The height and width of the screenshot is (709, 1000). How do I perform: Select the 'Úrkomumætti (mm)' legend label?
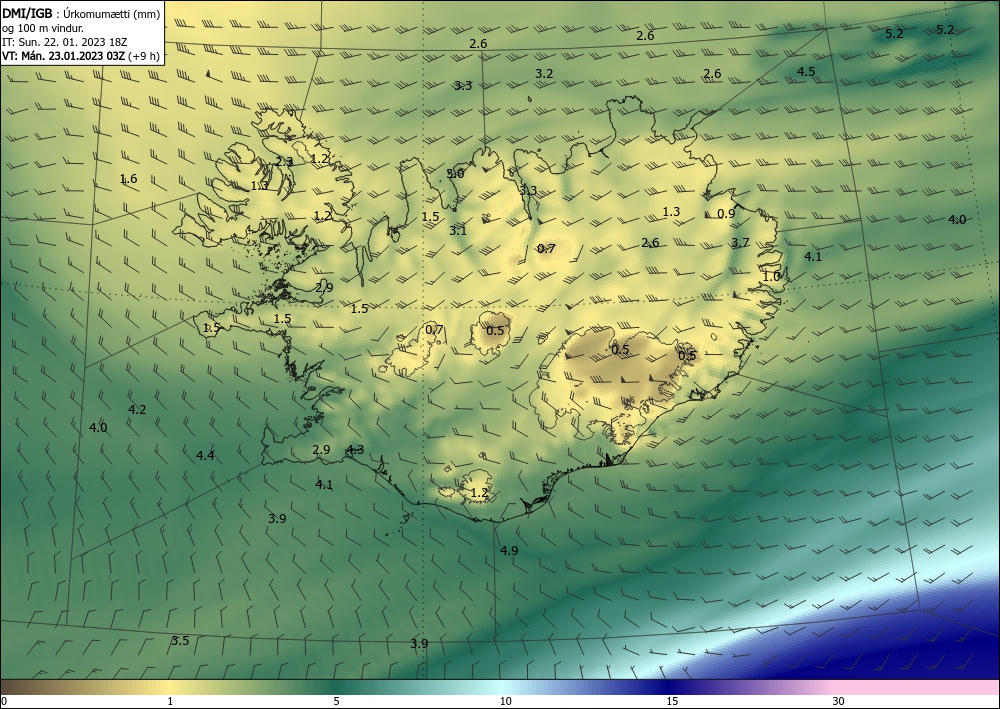tap(112, 14)
